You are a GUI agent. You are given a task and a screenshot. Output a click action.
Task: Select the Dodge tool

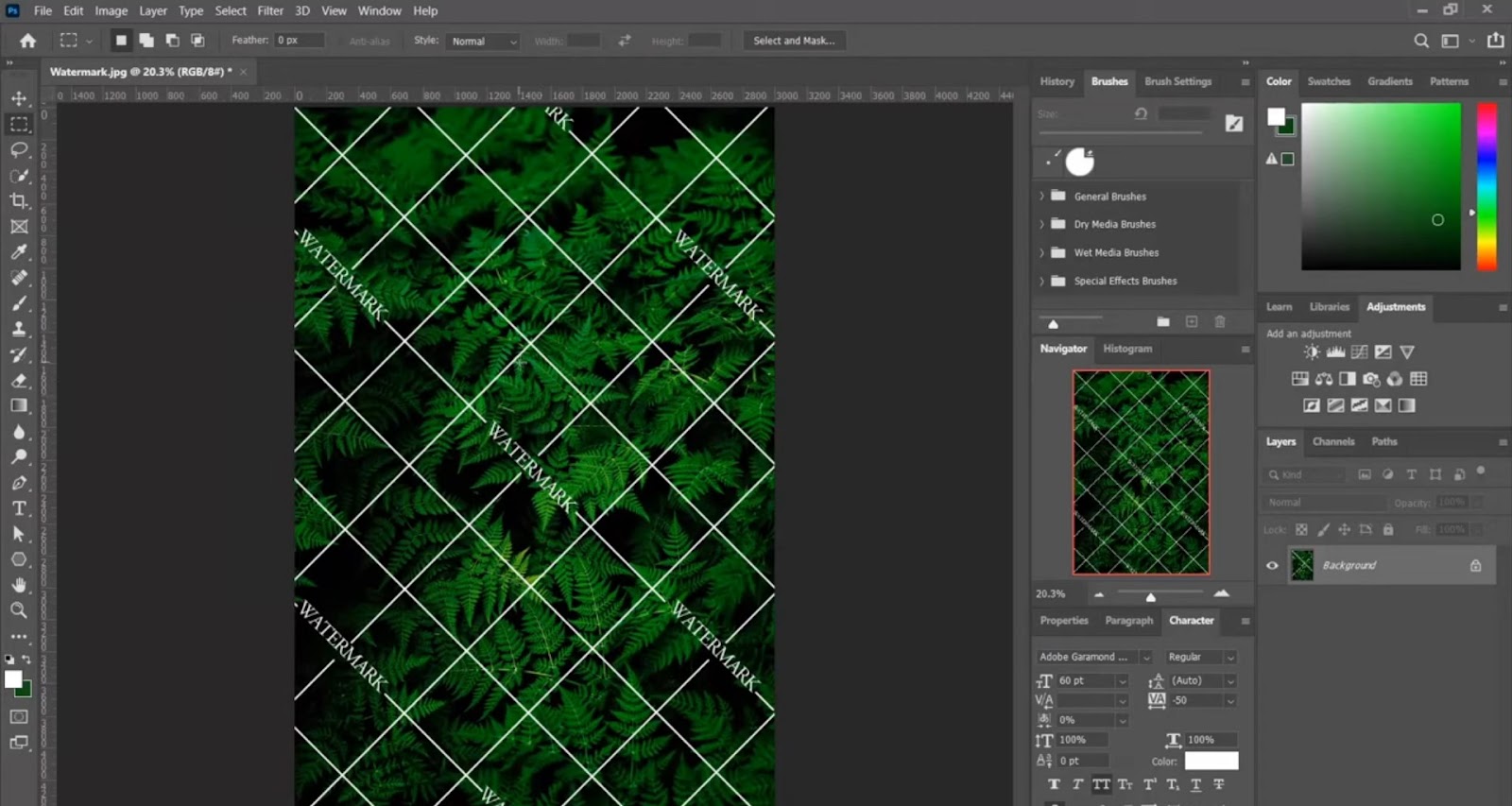[19, 457]
